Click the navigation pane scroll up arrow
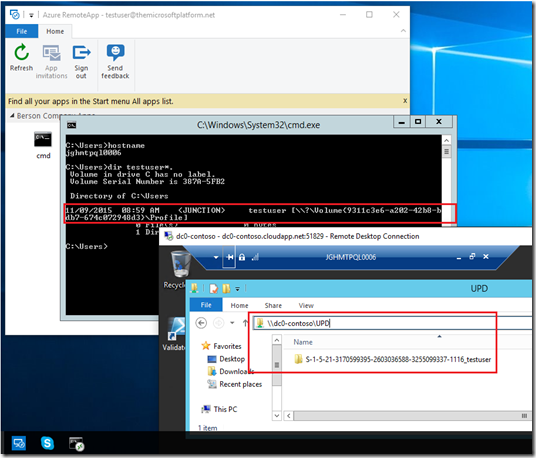 click(277, 340)
